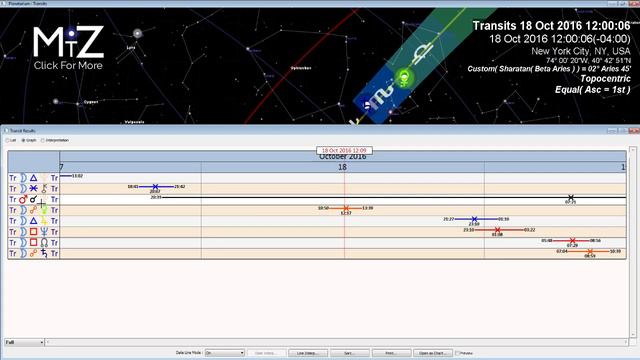Select the Interpretation radio button

point(43,140)
